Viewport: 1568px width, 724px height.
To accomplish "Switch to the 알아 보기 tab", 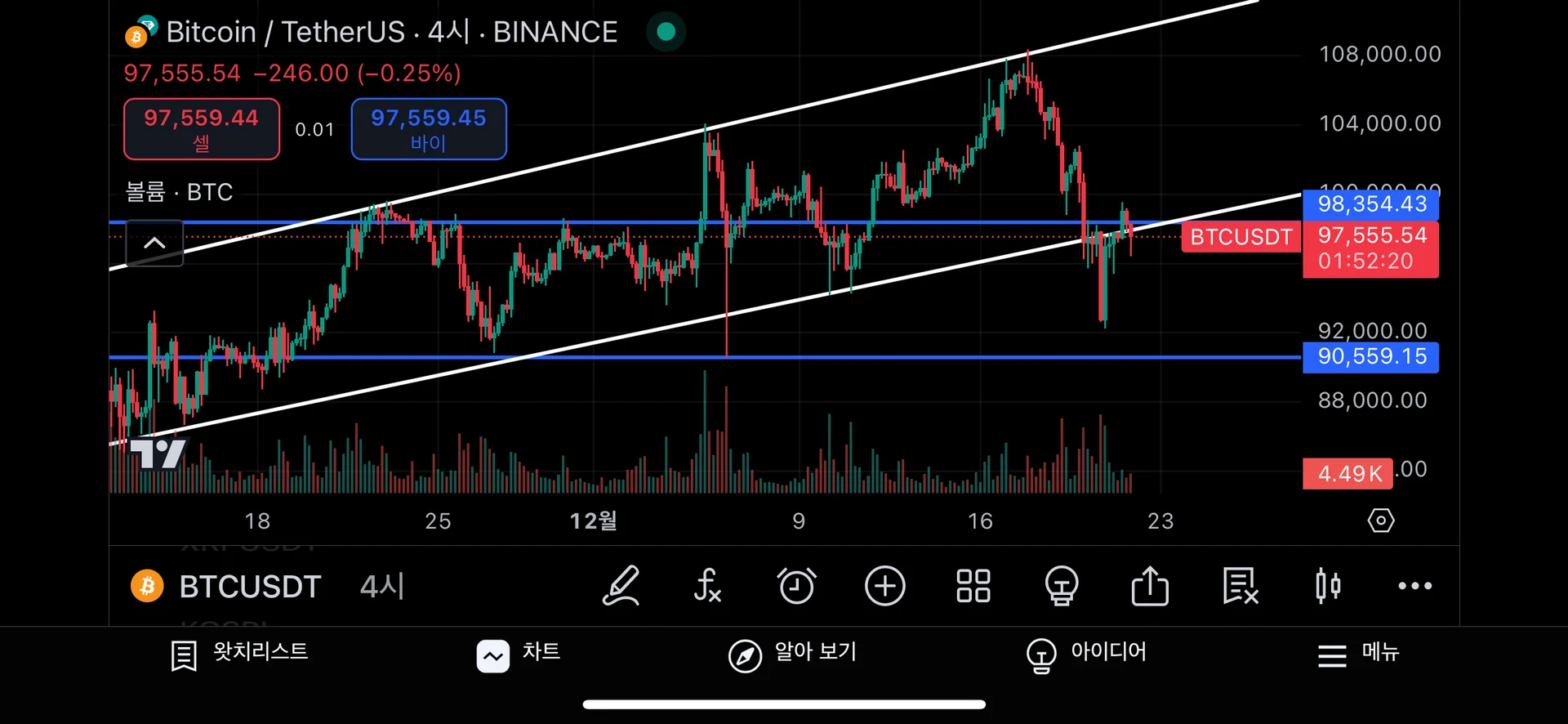I will point(792,654).
